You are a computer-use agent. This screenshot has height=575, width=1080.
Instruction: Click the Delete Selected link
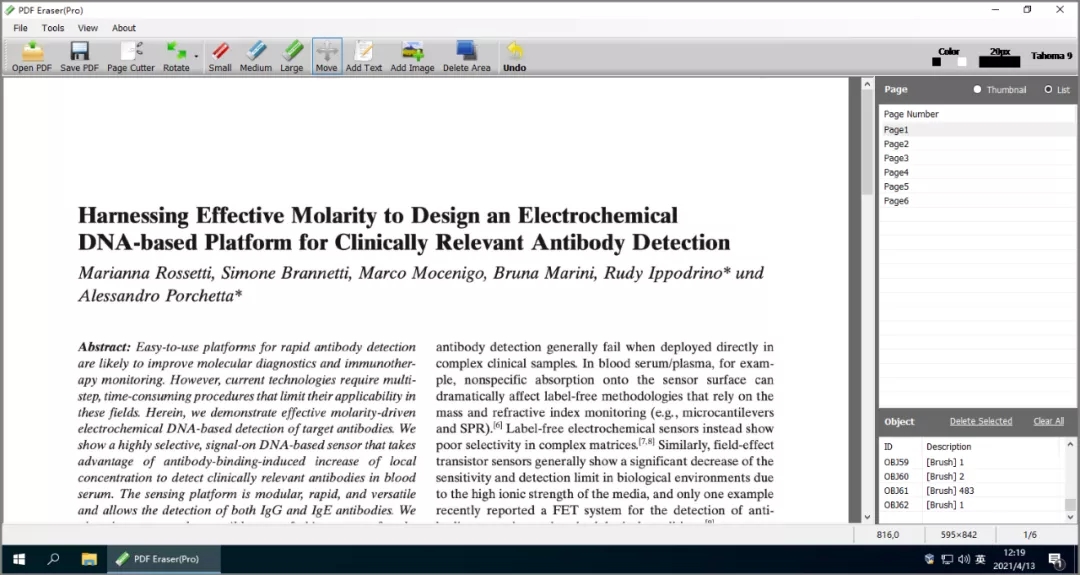(x=981, y=421)
